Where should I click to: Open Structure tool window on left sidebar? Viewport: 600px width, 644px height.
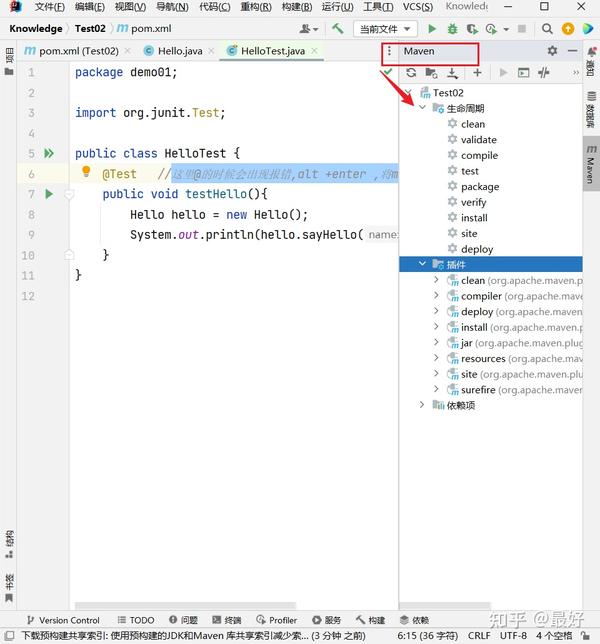[x=9, y=544]
